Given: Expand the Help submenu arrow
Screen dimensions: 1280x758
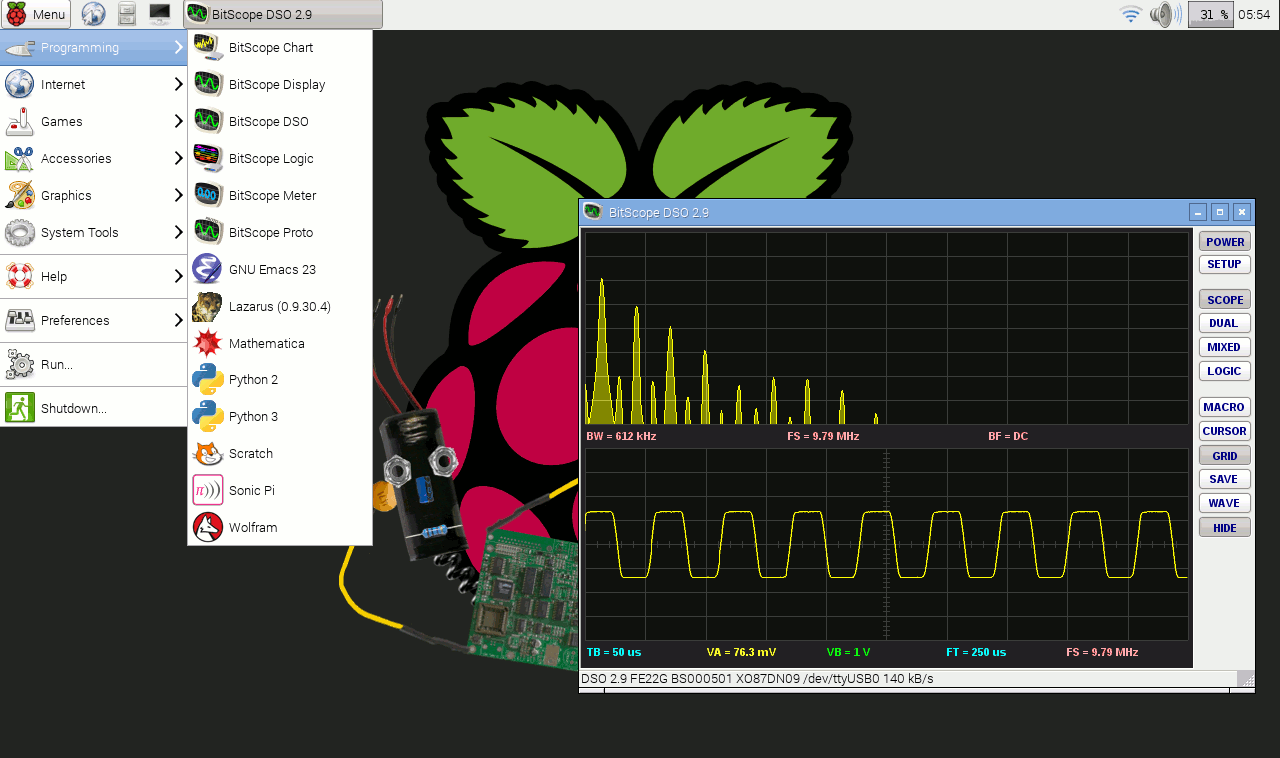Looking at the screenshot, I should click(178, 276).
